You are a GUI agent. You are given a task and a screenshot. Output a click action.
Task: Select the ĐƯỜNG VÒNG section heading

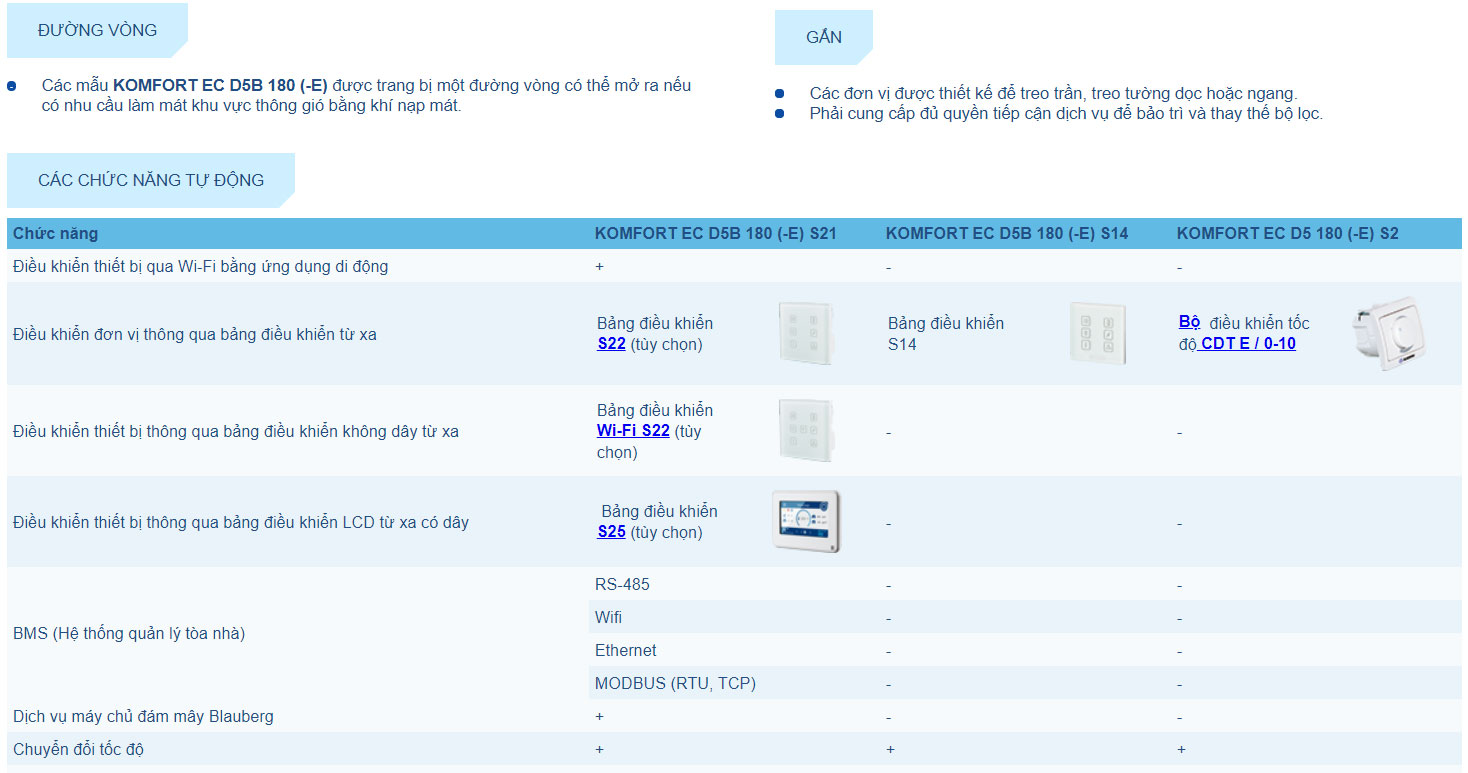(x=97, y=30)
